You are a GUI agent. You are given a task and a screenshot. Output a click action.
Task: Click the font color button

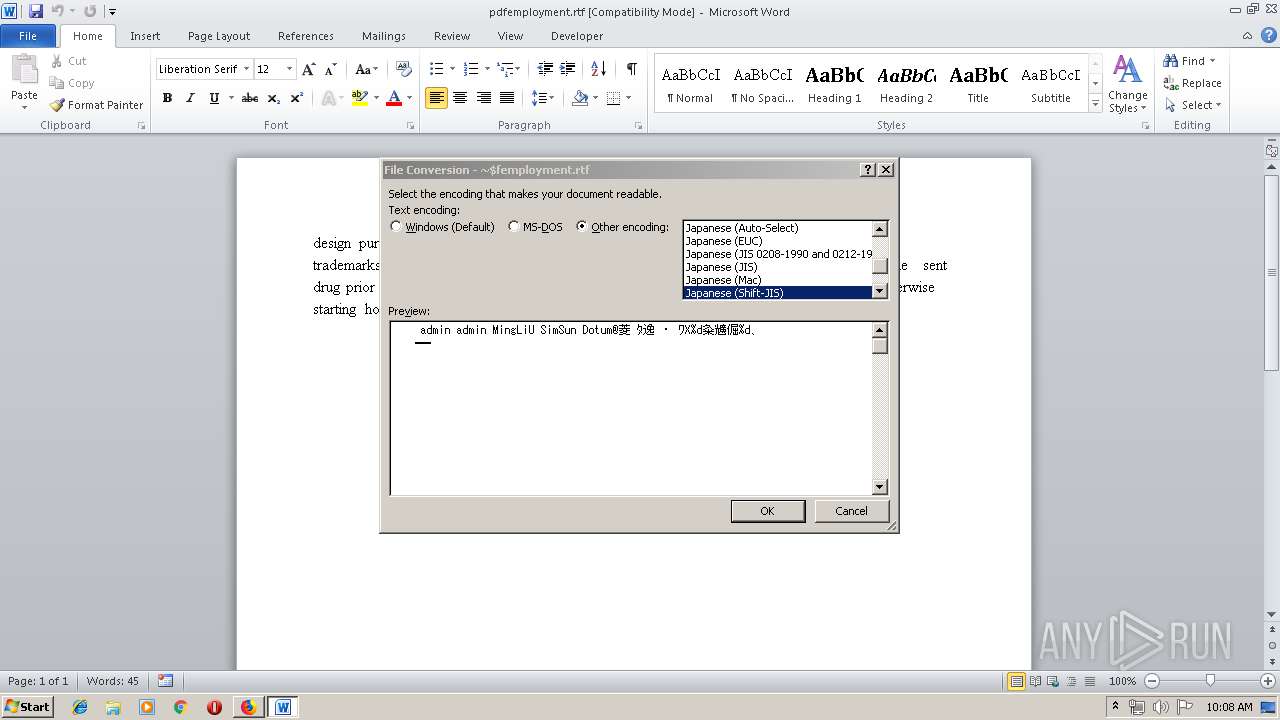coord(394,98)
